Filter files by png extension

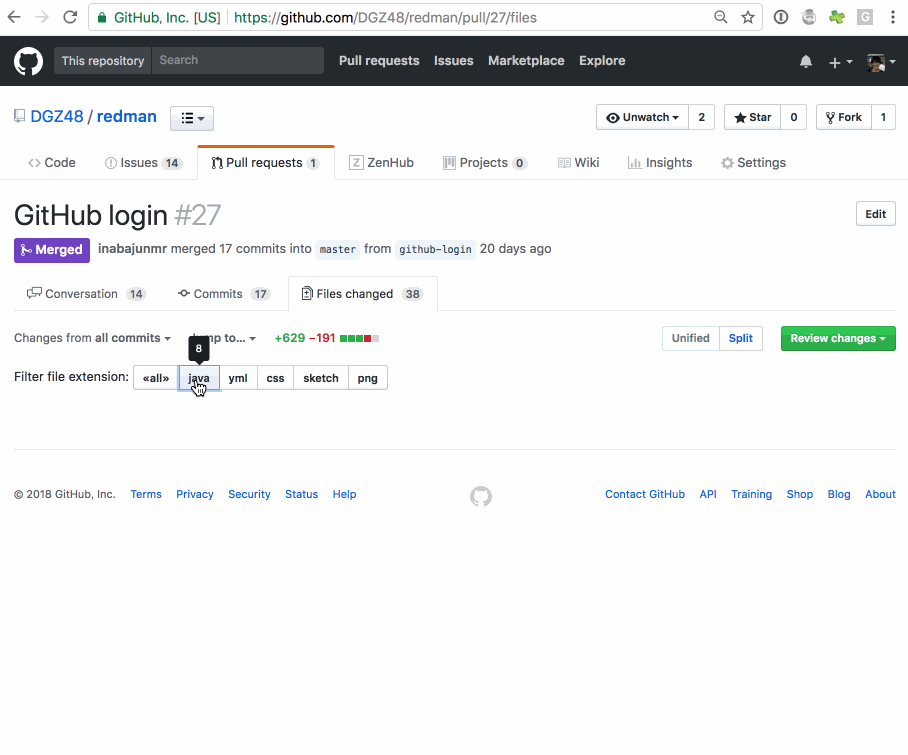(x=368, y=378)
